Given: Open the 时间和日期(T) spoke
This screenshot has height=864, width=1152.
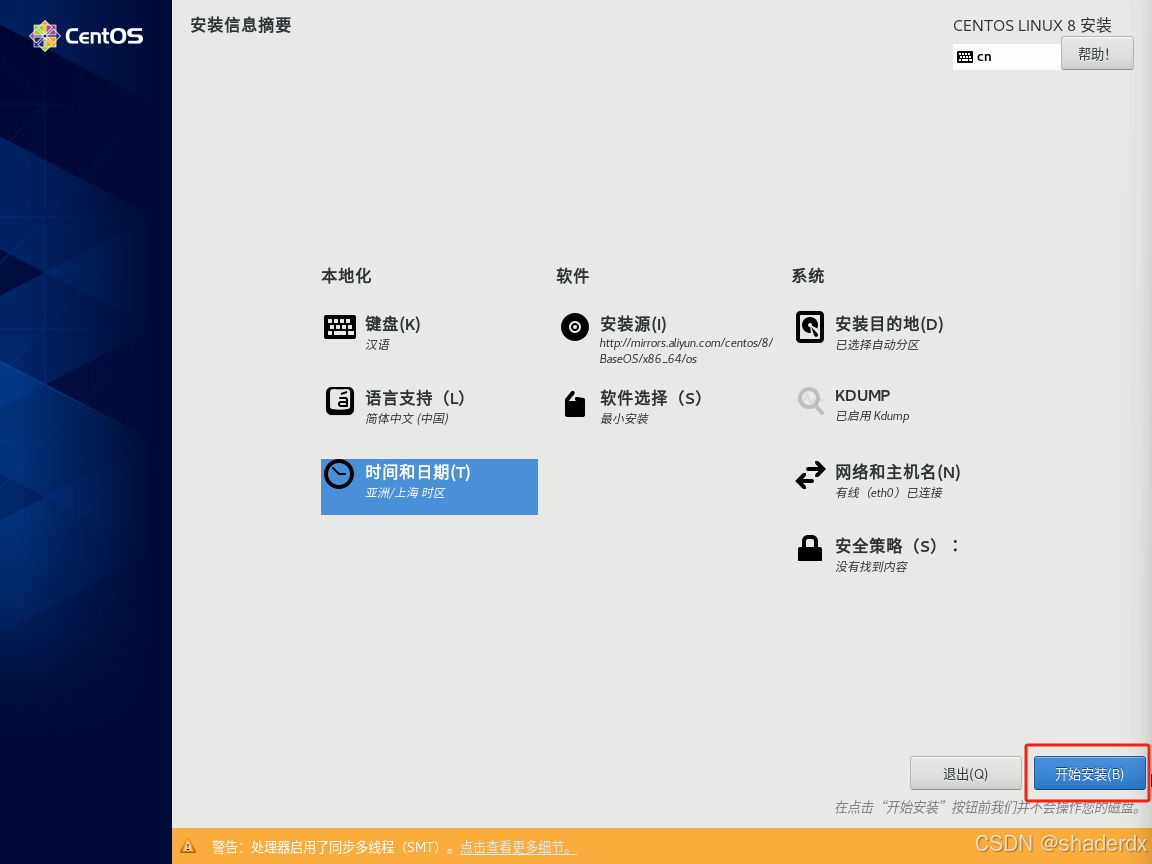Looking at the screenshot, I should click(x=429, y=486).
